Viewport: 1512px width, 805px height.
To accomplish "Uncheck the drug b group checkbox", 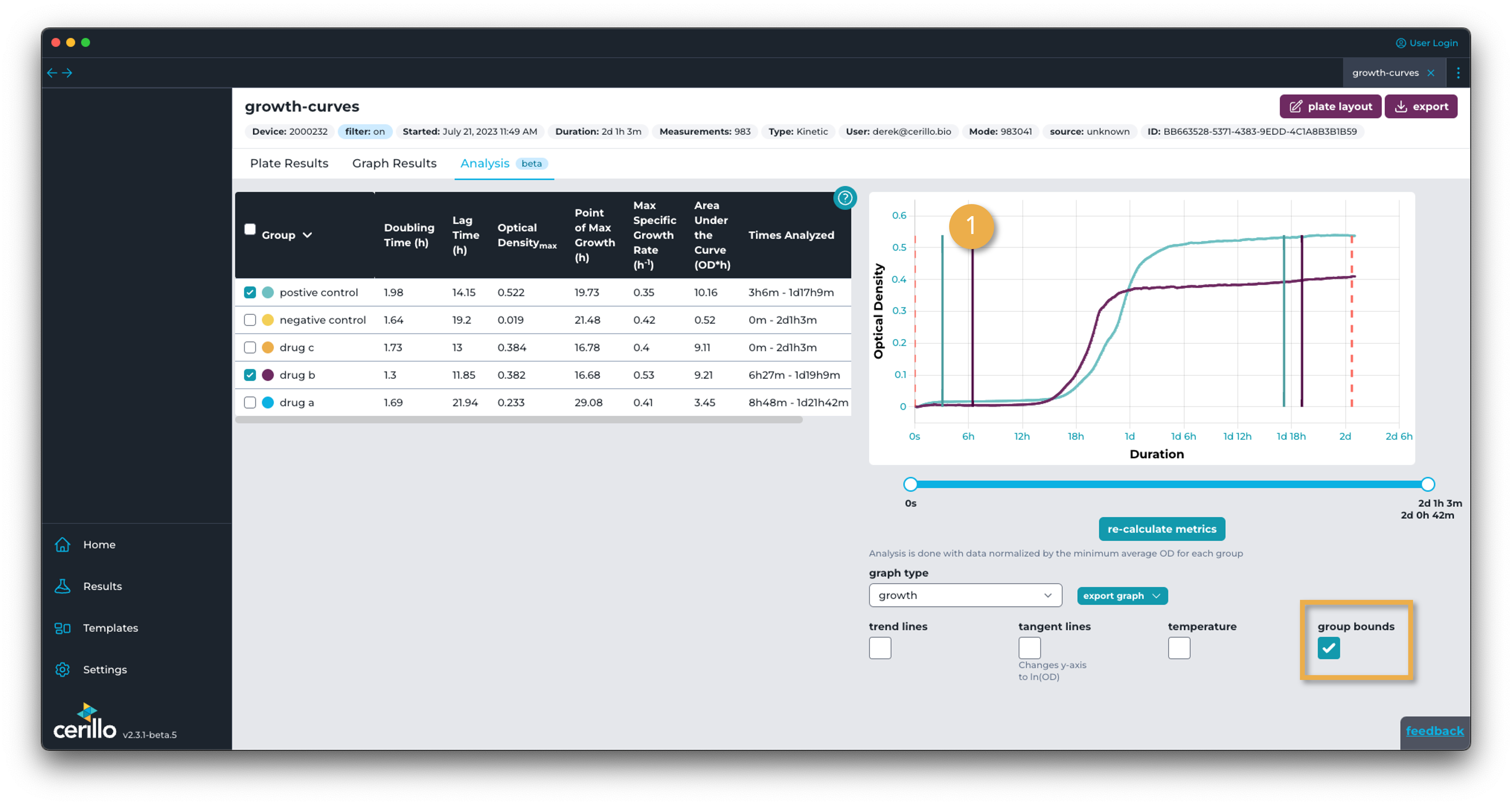I will click(250, 375).
